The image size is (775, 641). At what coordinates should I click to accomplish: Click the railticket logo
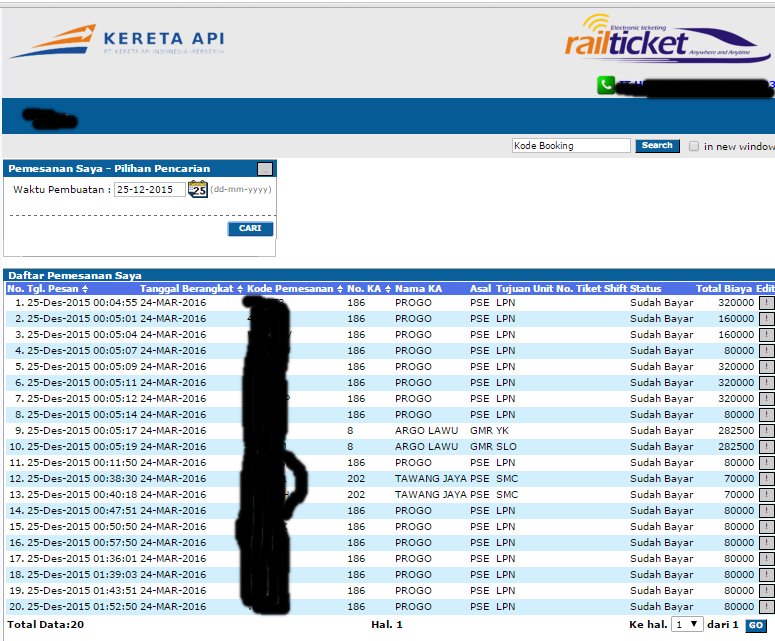pos(667,39)
